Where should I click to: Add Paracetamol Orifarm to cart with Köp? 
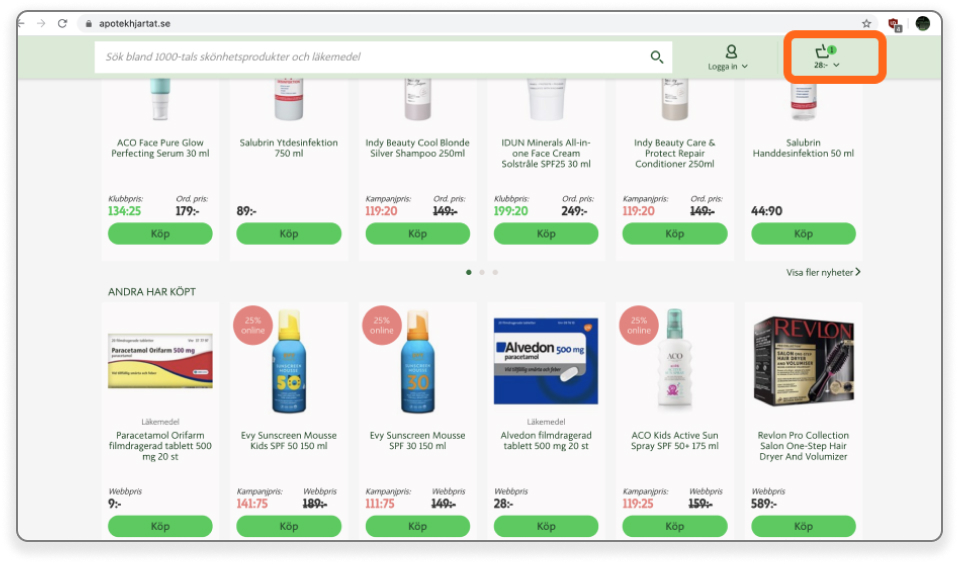(160, 526)
